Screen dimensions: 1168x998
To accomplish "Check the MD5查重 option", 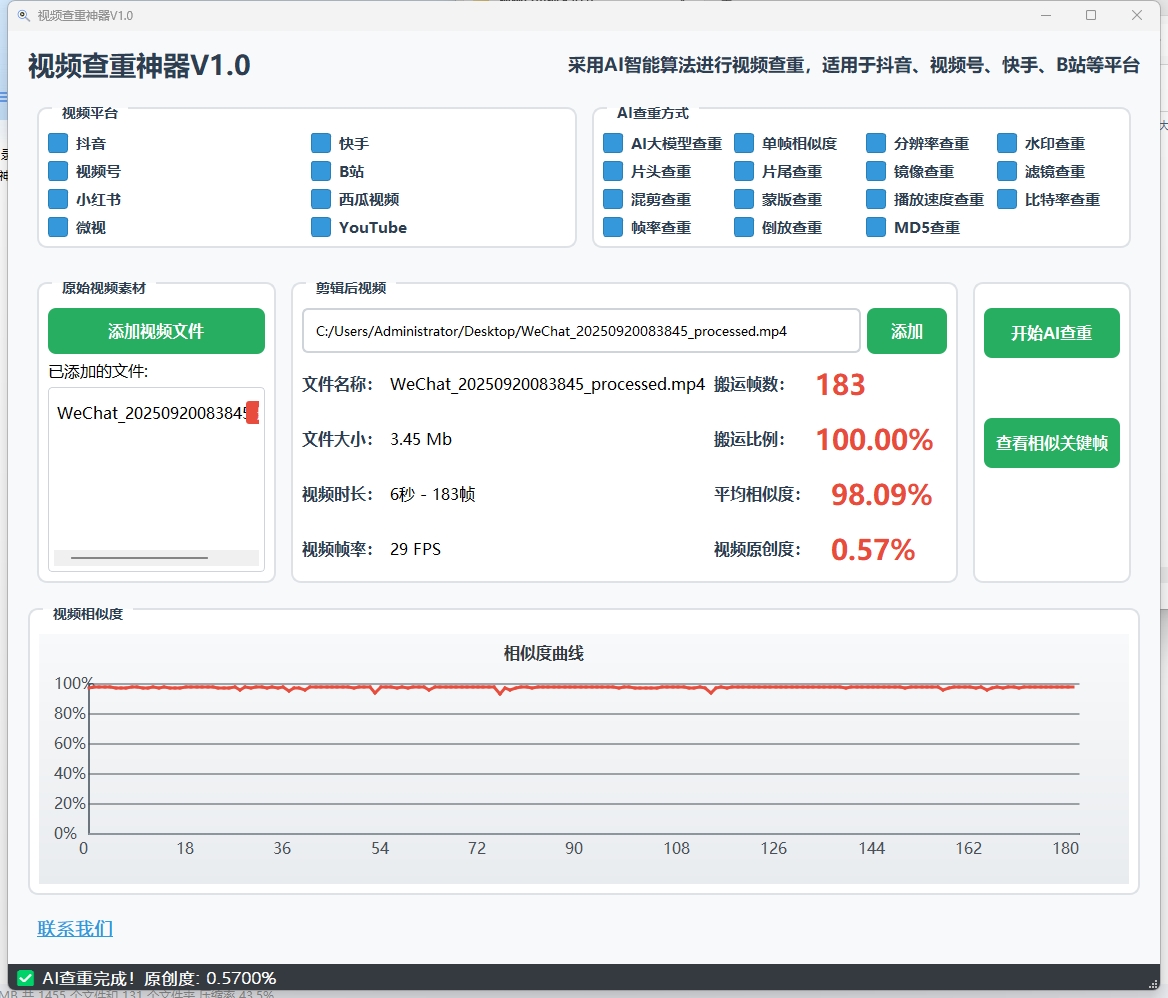I will (875, 227).
